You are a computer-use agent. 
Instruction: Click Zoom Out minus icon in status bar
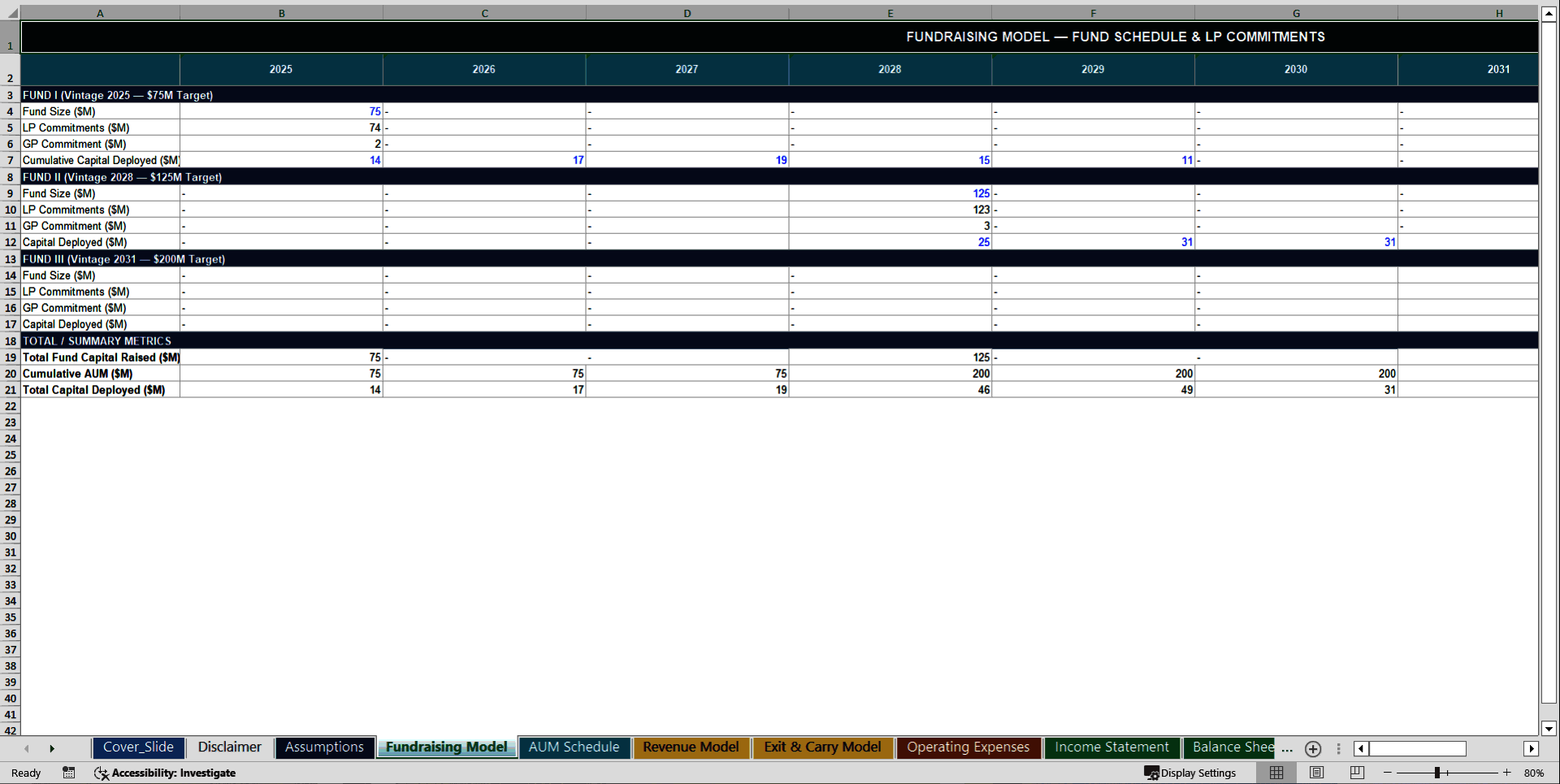tap(1387, 773)
